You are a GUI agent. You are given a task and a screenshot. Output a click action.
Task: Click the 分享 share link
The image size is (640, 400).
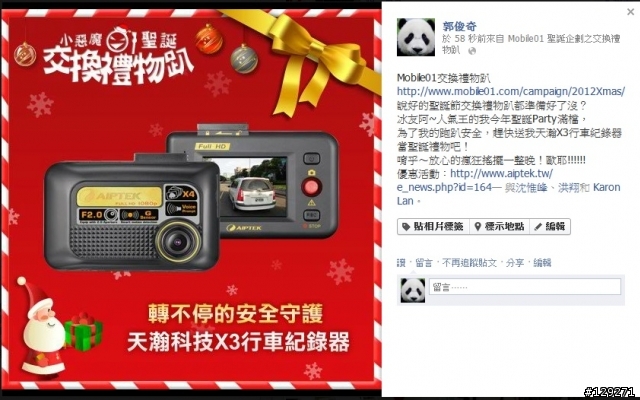point(515,263)
